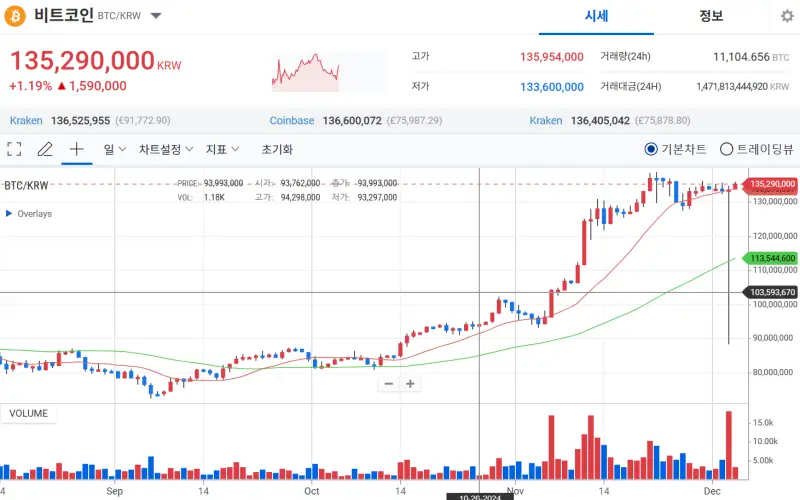Click the 133,600,000 low price value

(552, 87)
